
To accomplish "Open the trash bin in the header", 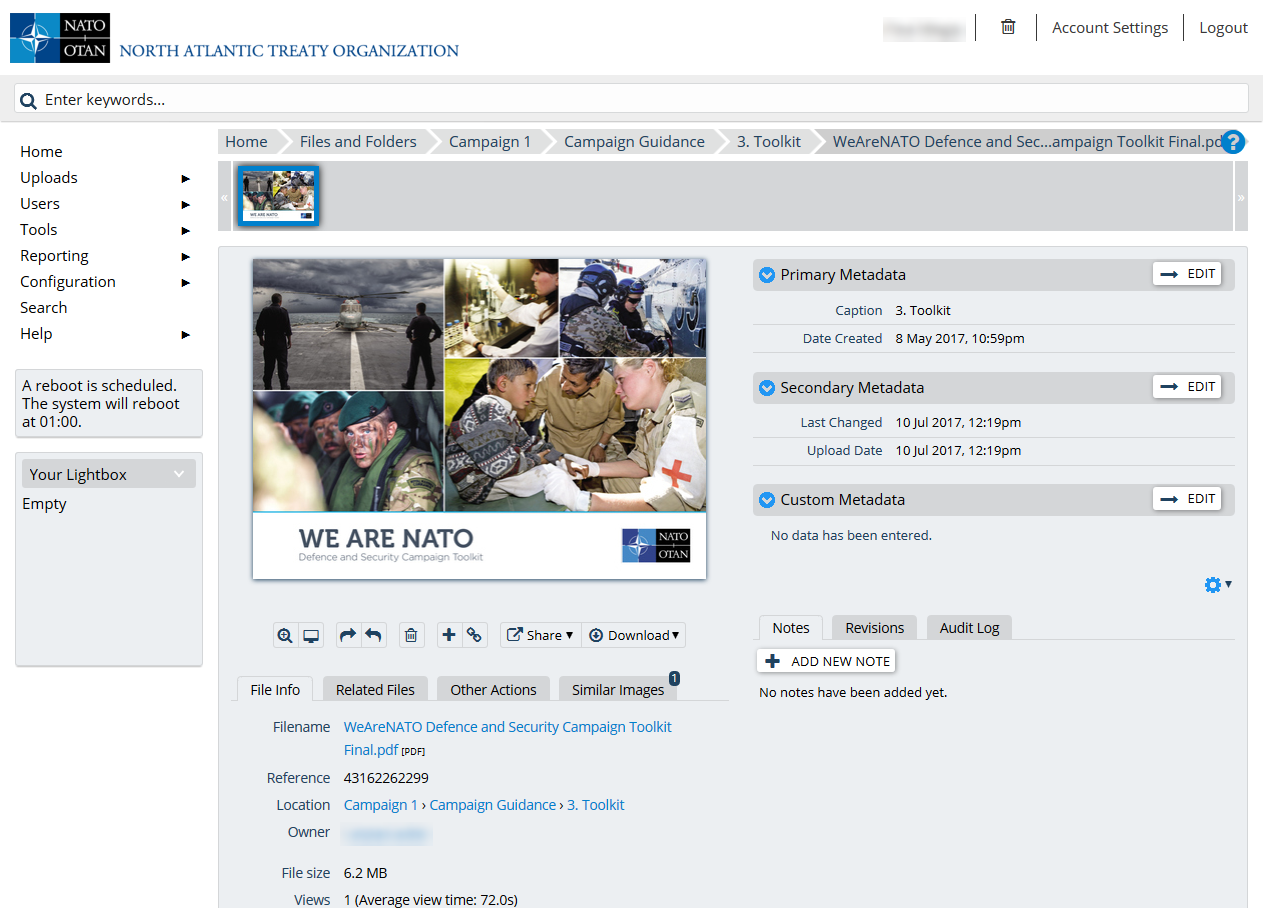I will click(1008, 27).
